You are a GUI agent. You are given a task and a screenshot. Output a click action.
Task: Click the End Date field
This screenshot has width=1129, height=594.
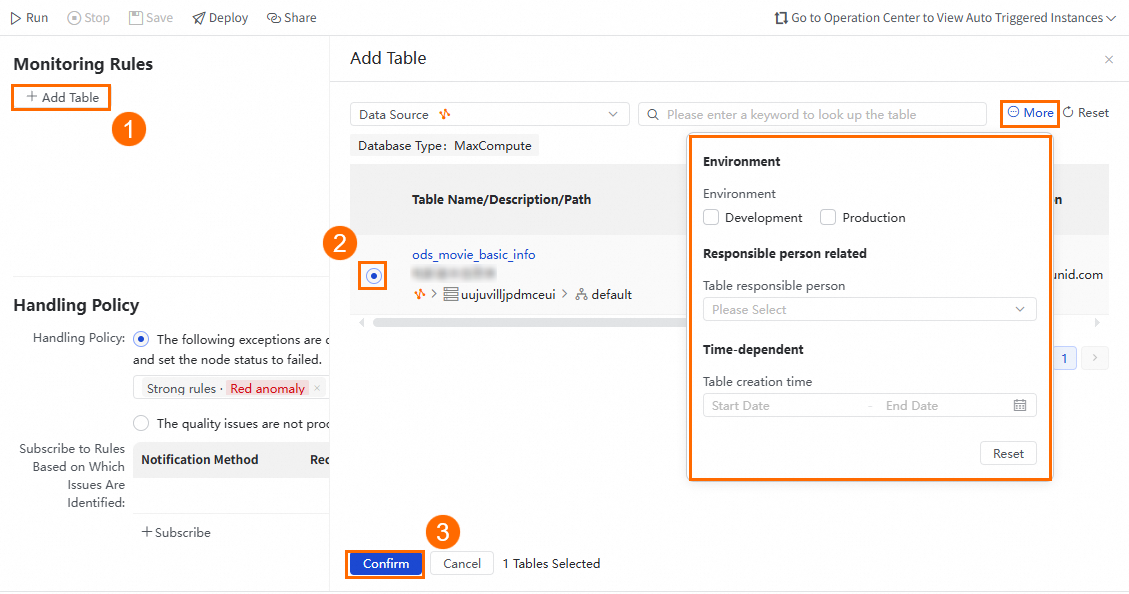coord(943,405)
